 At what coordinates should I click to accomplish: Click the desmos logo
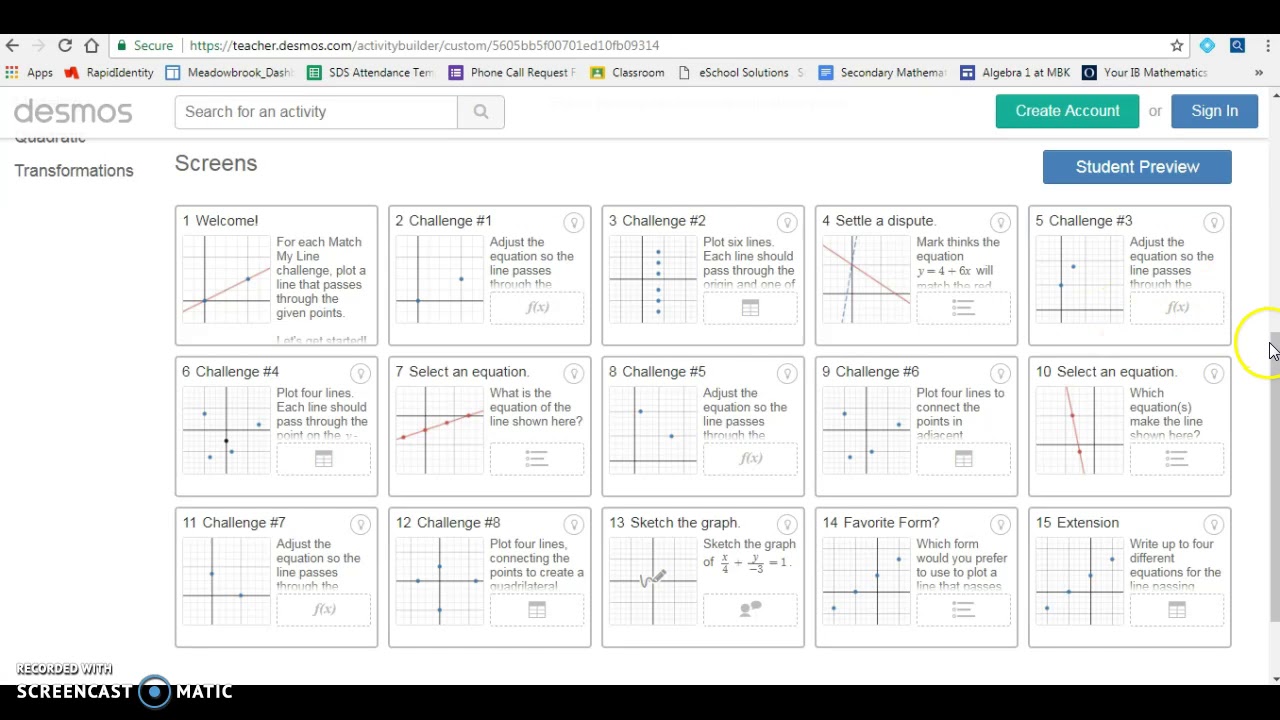(x=73, y=111)
